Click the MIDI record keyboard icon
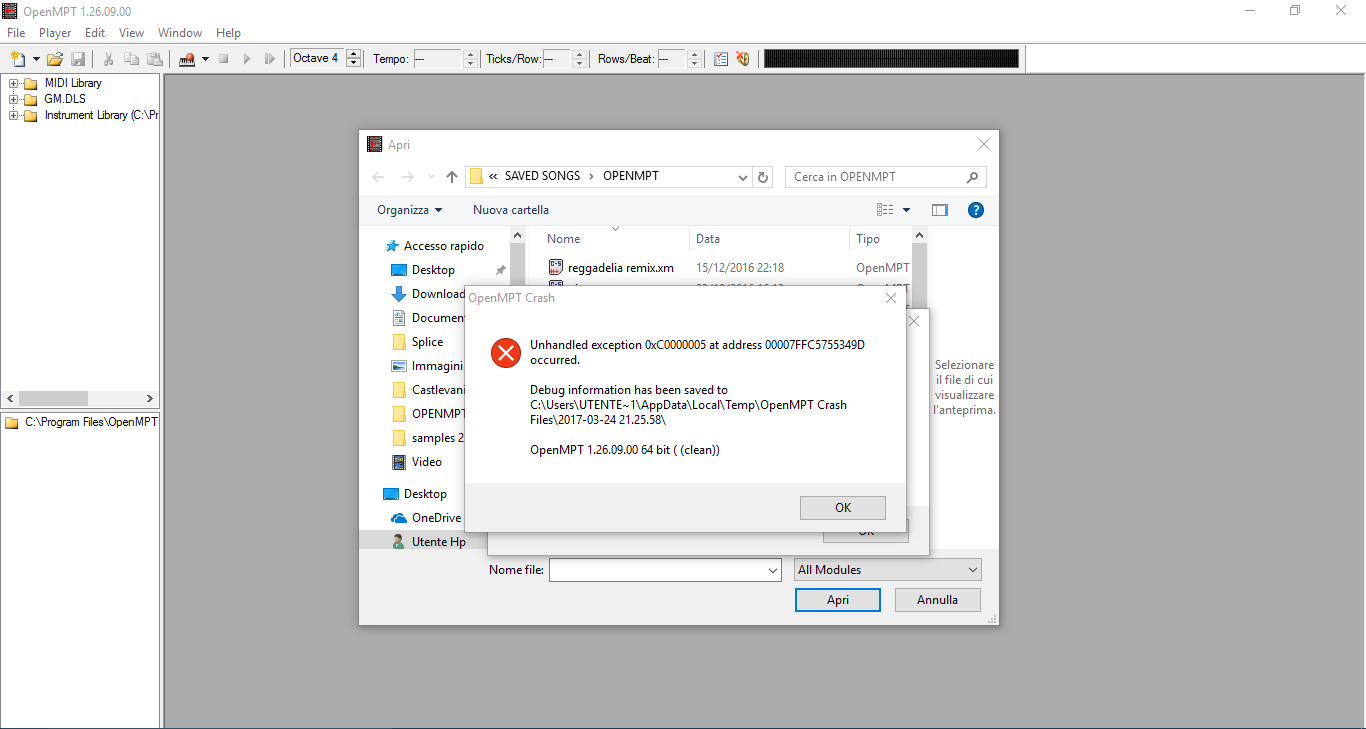 187,59
